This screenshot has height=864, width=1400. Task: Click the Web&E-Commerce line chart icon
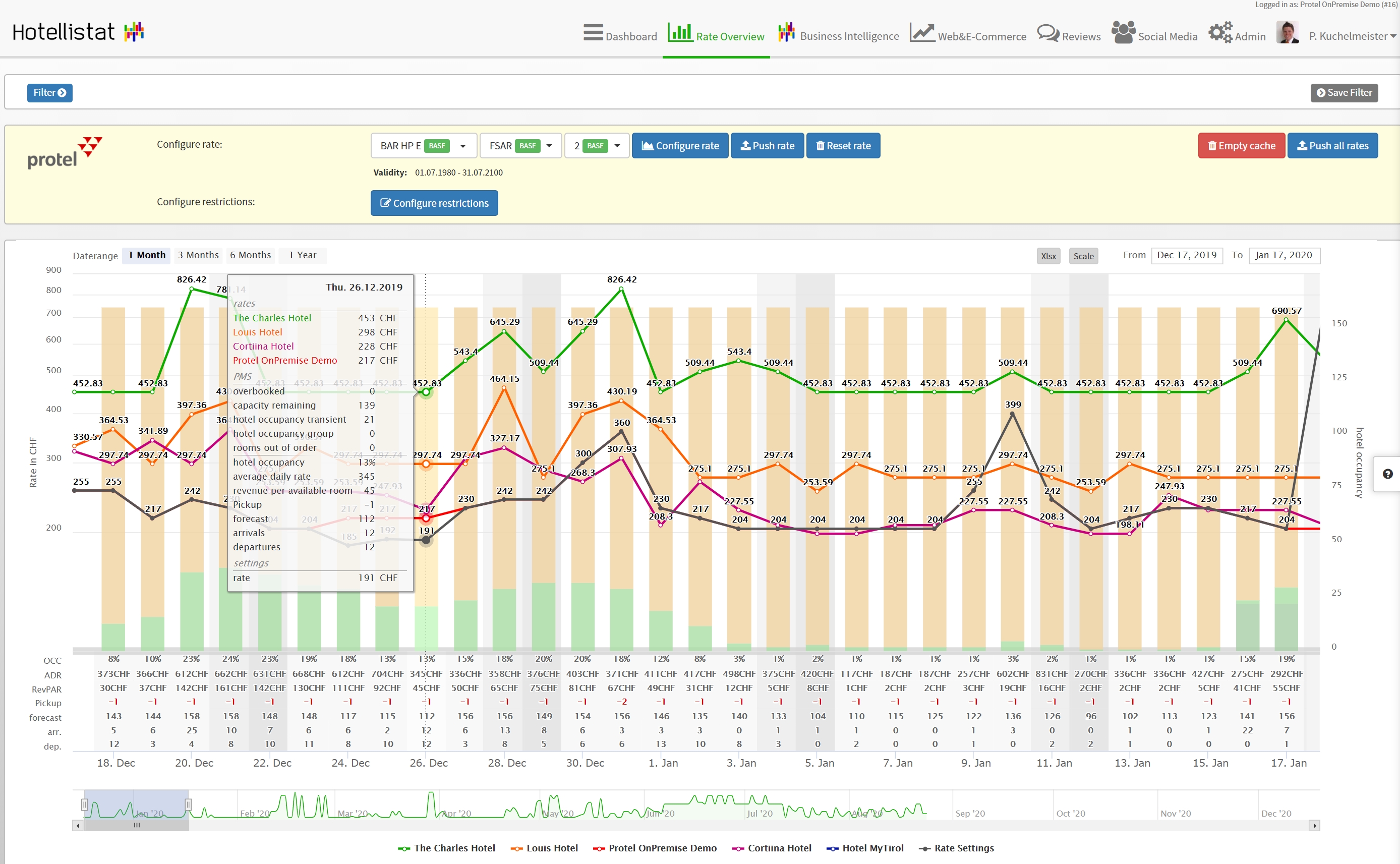[x=921, y=33]
